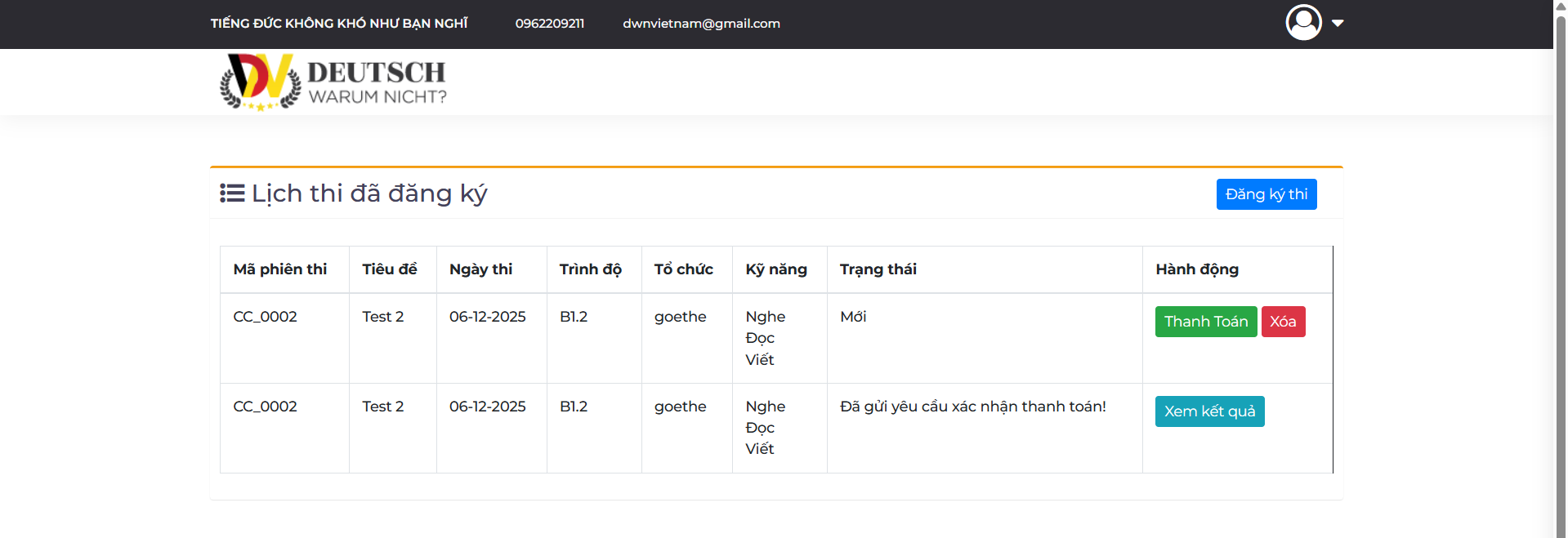Click the Mới status cell
The image size is (1568, 538).
click(853, 317)
